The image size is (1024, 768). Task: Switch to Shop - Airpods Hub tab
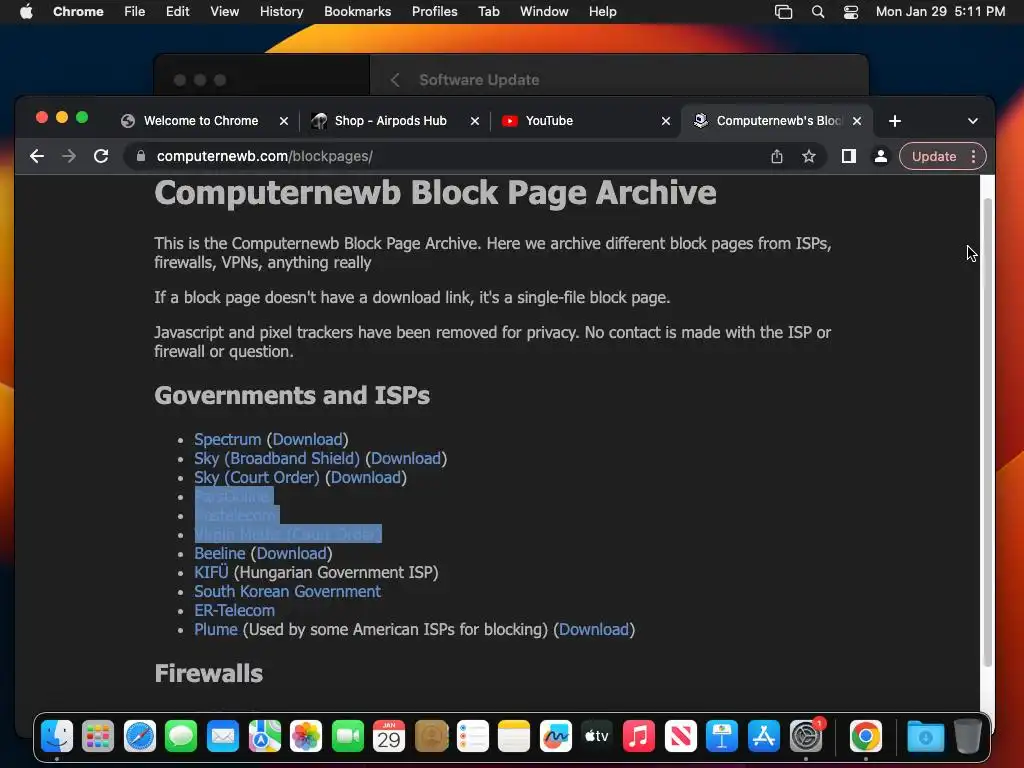[x=394, y=121]
